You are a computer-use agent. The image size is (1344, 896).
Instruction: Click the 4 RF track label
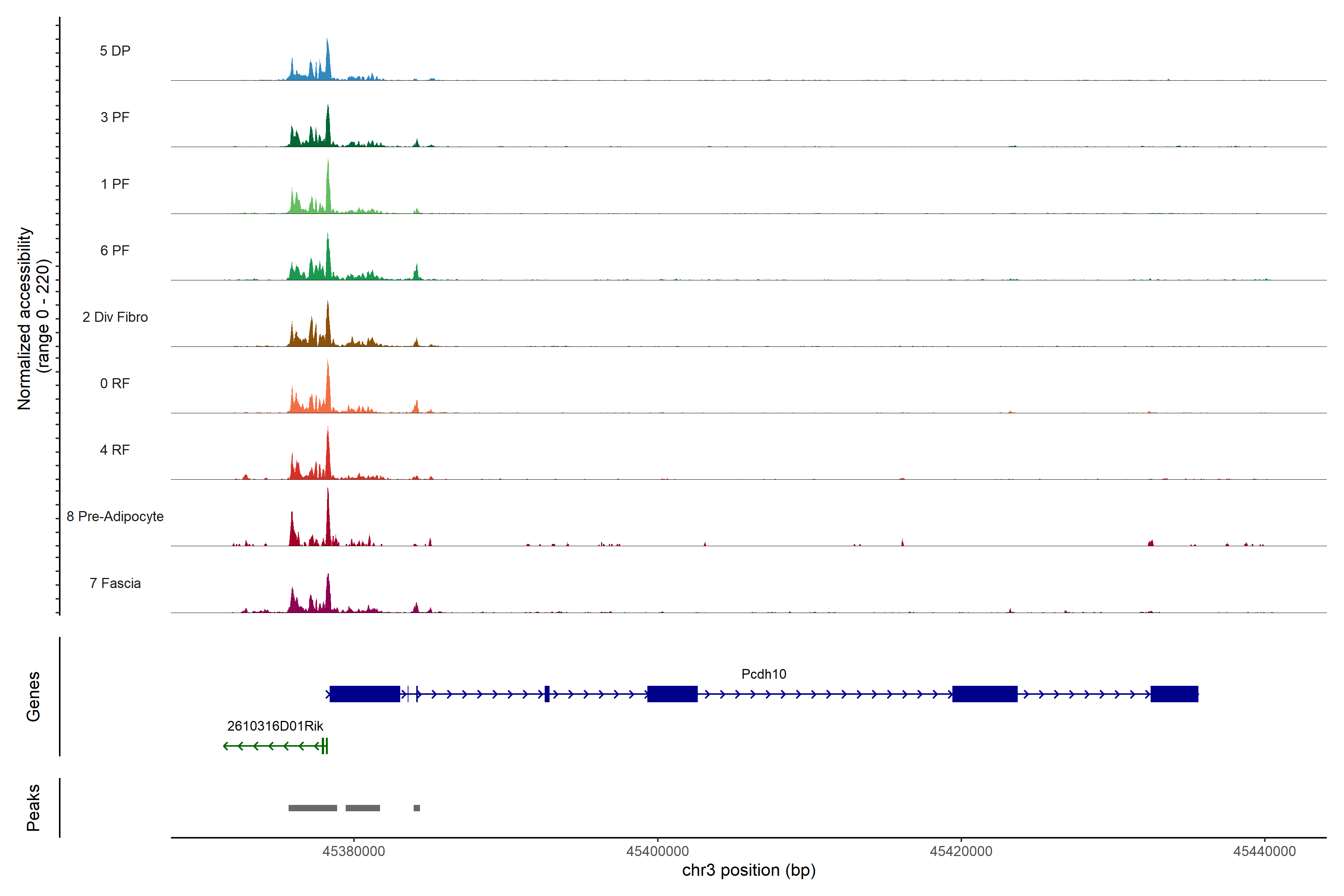click(115, 450)
